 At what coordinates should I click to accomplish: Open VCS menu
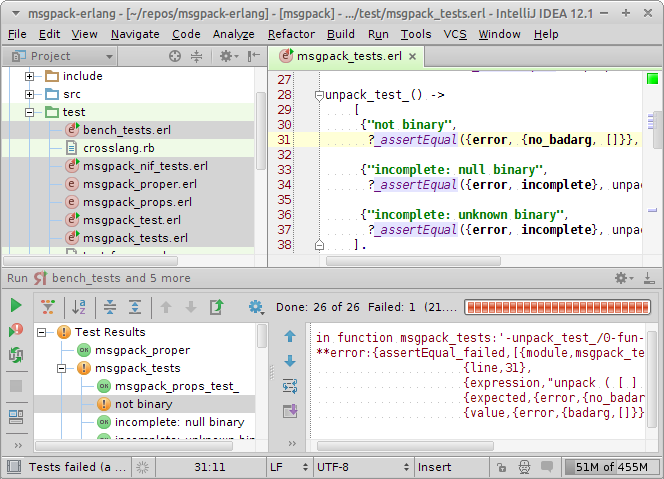pos(455,34)
